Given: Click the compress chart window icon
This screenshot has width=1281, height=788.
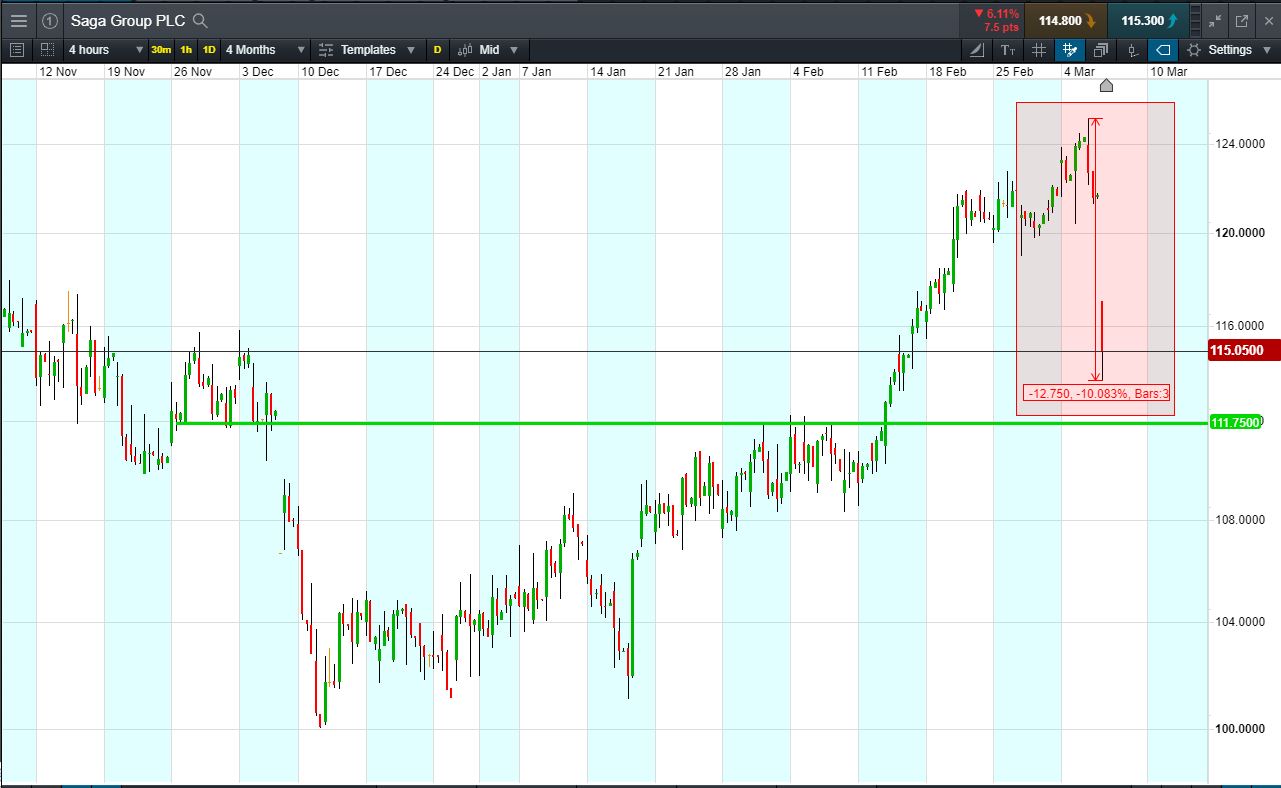Looking at the screenshot, I should 1215,20.
